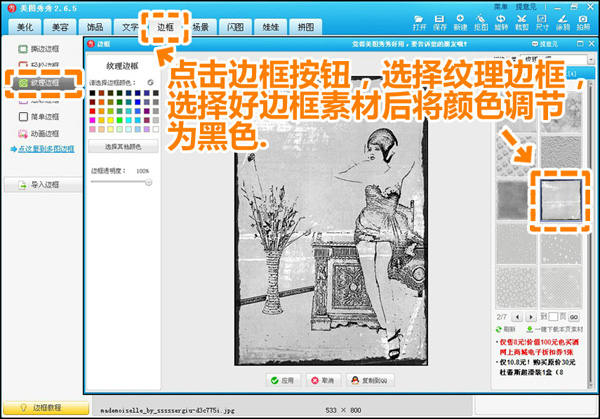
Task: Select the 裁剪 crop scissors icon
Action: [x=522, y=23]
